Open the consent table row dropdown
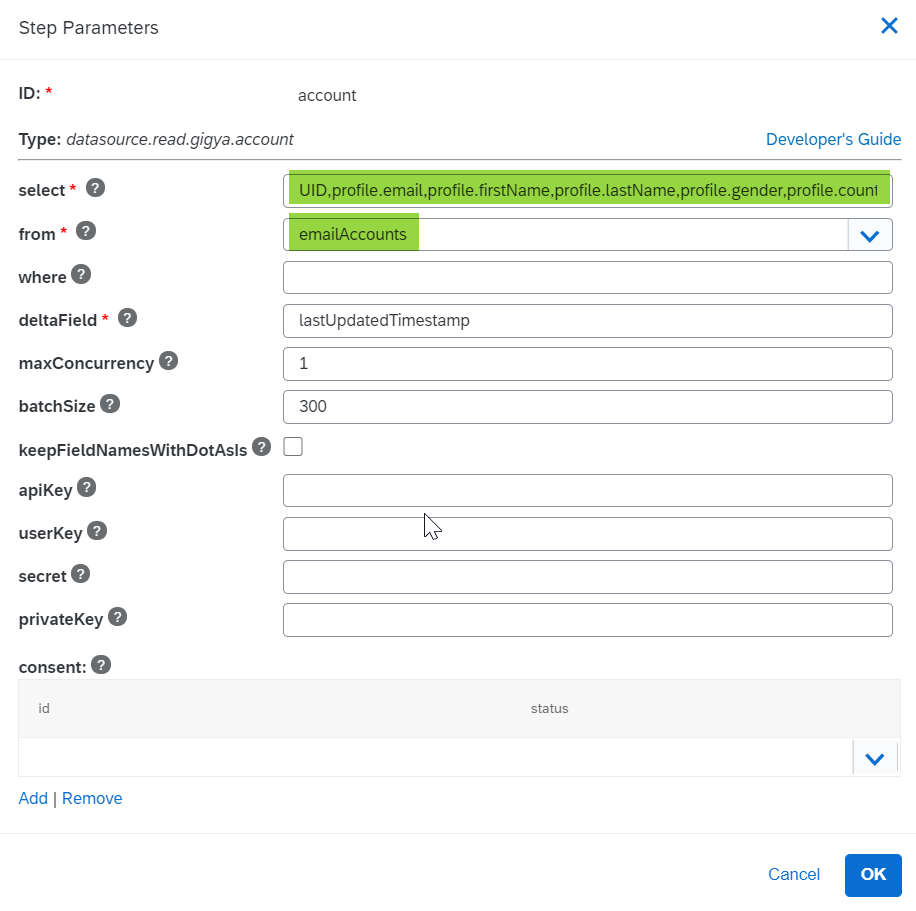The height and width of the screenshot is (911, 916). click(x=874, y=758)
